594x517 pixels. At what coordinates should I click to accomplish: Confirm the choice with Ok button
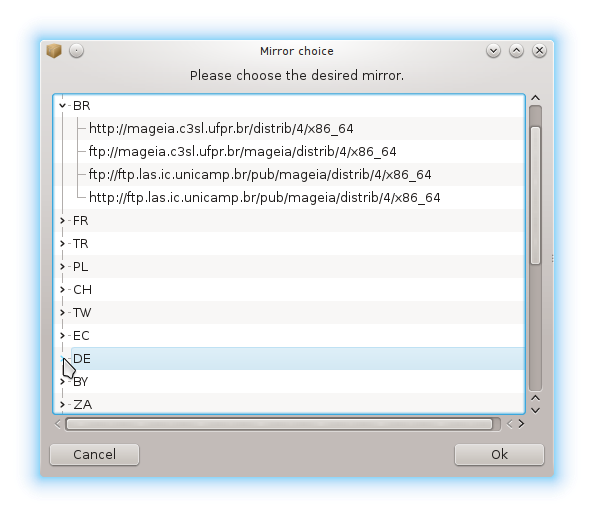coord(499,455)
